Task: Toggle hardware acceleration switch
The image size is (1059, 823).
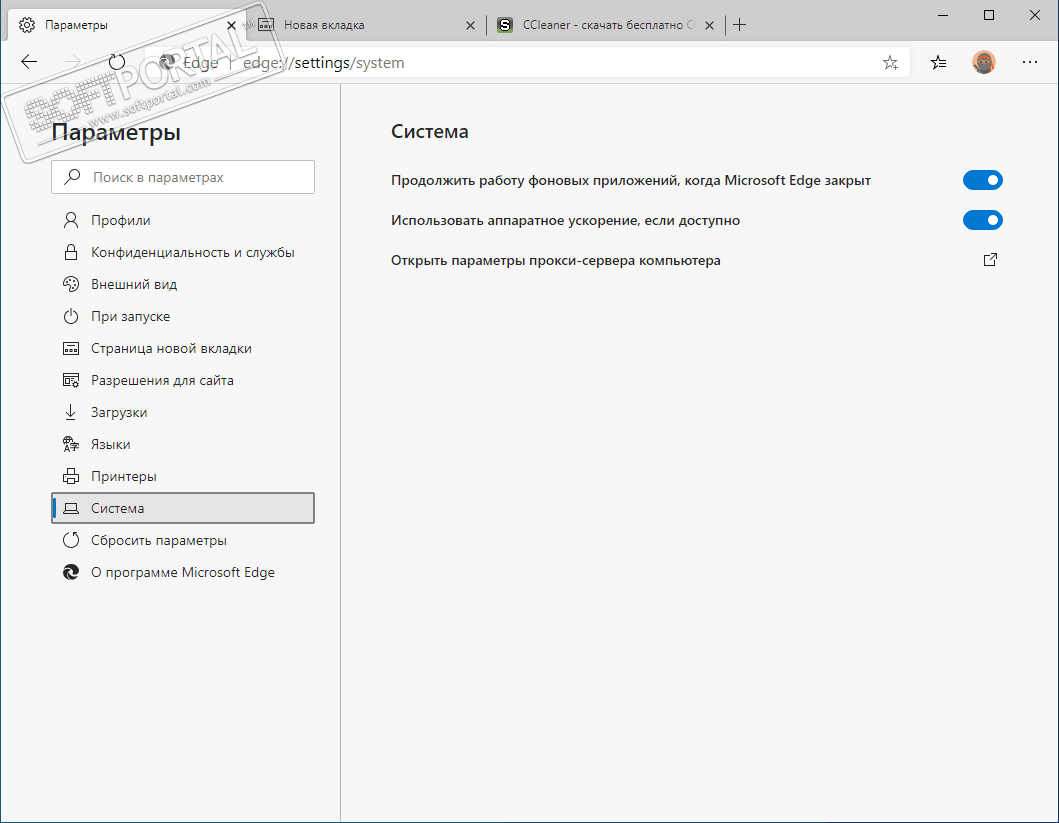Action: click(983, 220)
